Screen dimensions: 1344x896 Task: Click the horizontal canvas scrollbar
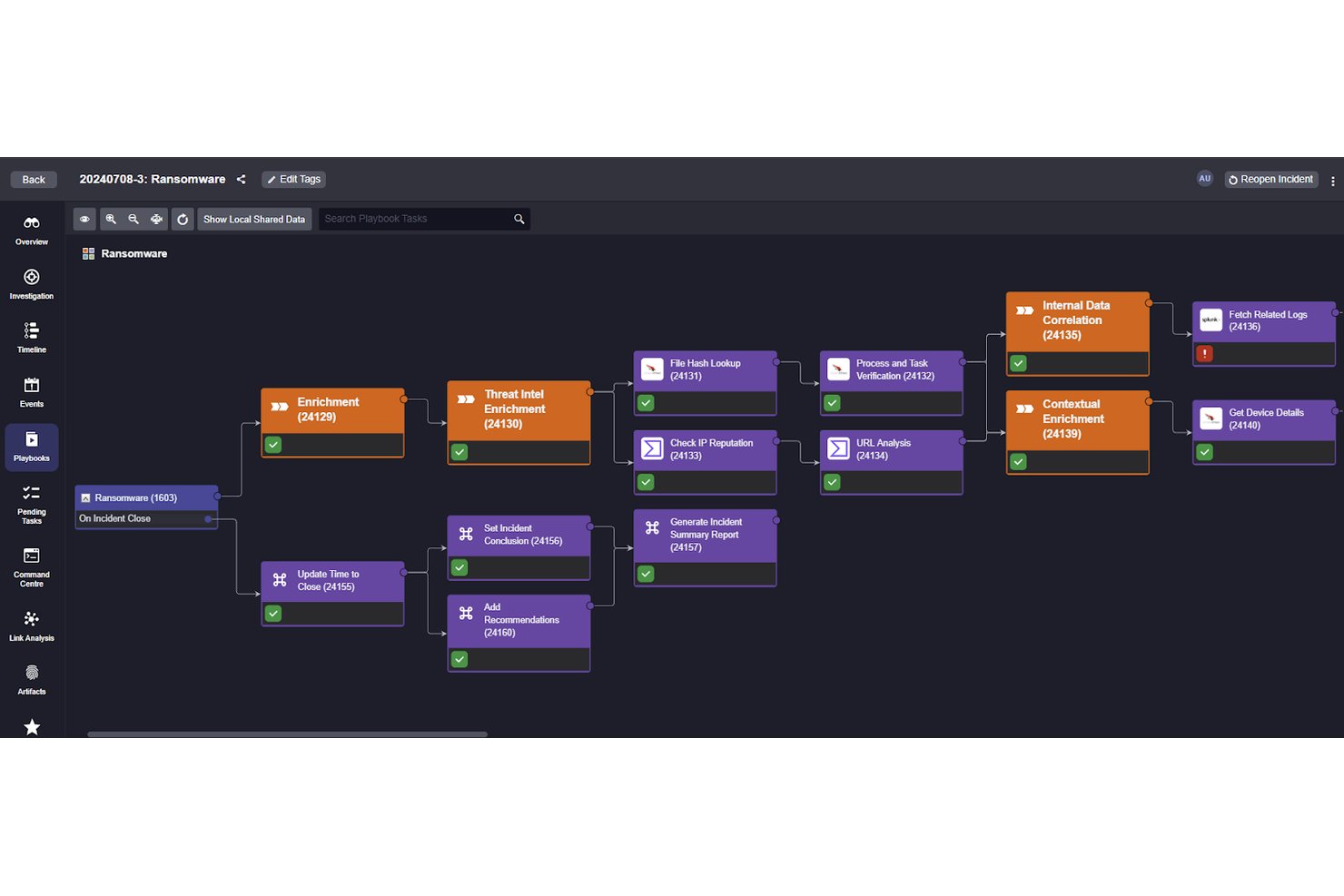pos(287,734)
